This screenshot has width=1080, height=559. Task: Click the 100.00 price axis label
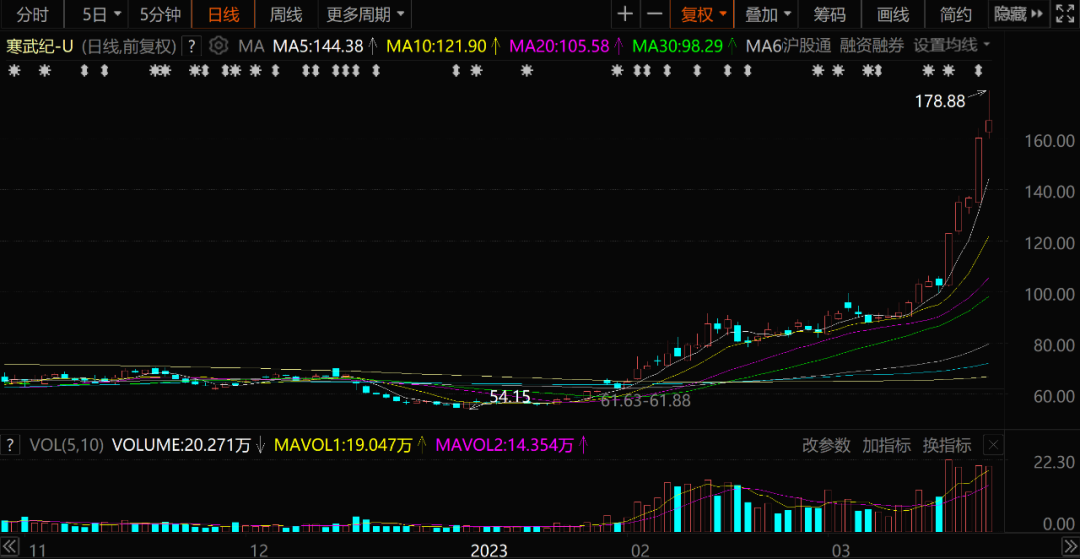[x=1050, y=294]
